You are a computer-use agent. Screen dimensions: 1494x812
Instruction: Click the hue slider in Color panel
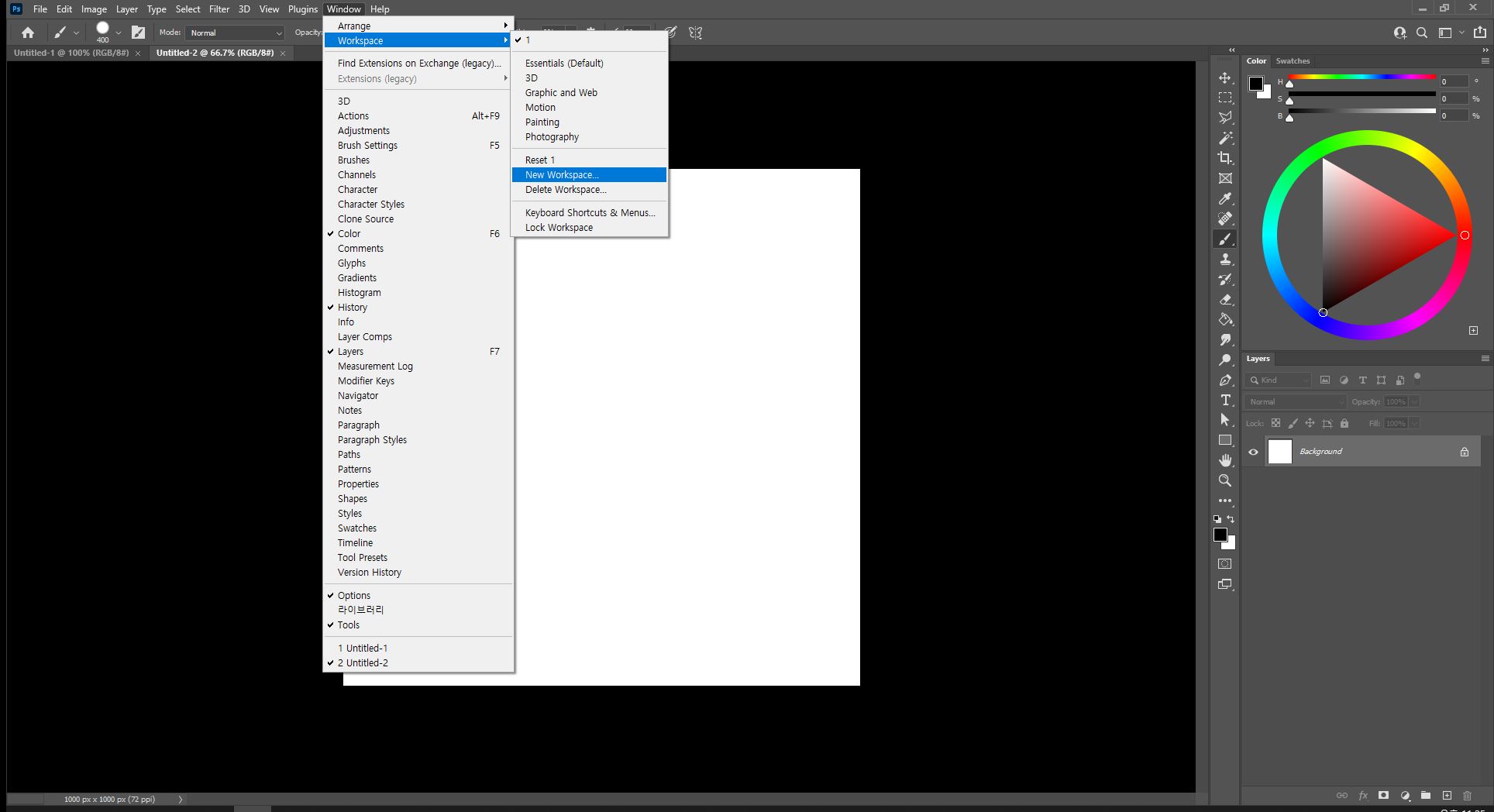(x=1361, y=77)
